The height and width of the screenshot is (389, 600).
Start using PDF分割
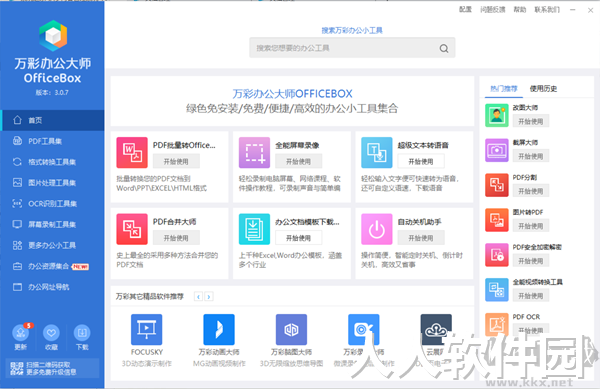[531, 191]
